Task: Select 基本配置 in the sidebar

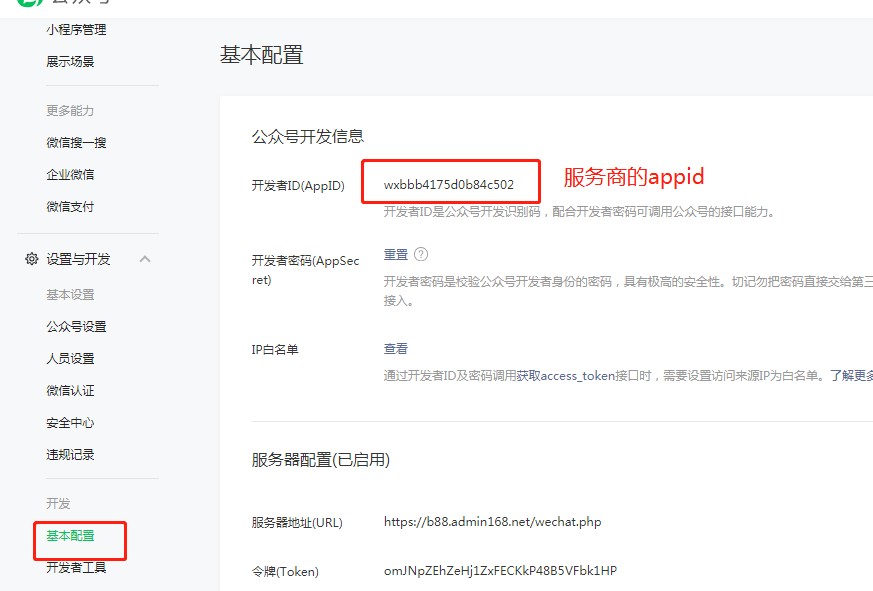Action: [x=70, y=536]
